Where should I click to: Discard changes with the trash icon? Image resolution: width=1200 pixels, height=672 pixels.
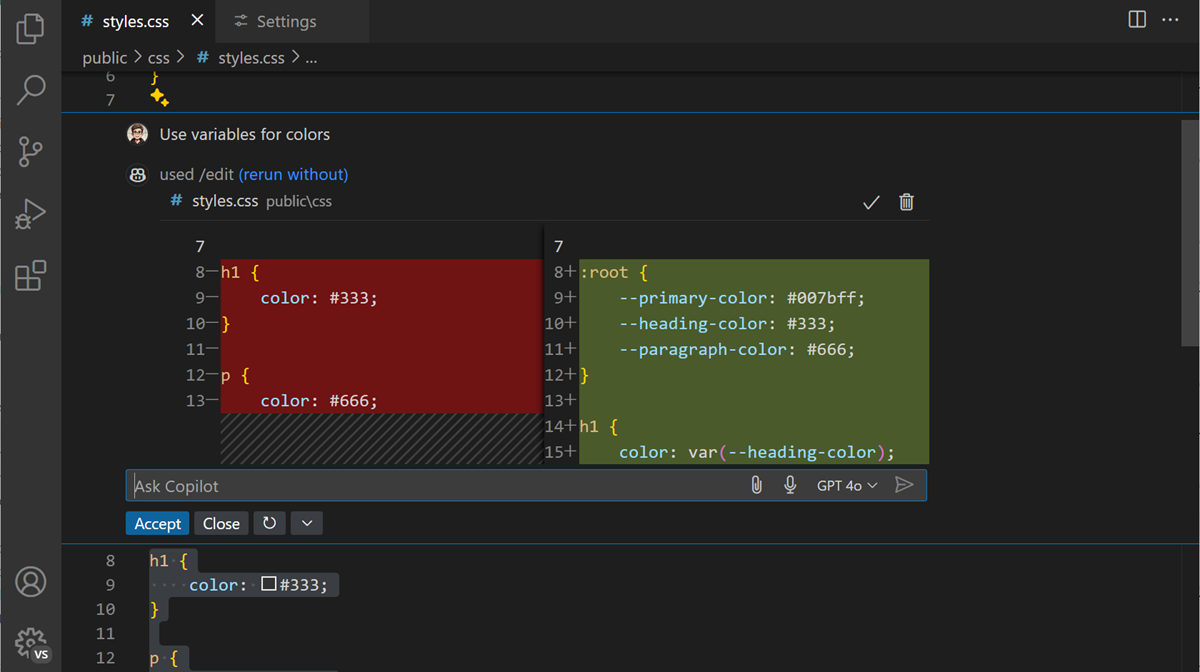(906, 202)
